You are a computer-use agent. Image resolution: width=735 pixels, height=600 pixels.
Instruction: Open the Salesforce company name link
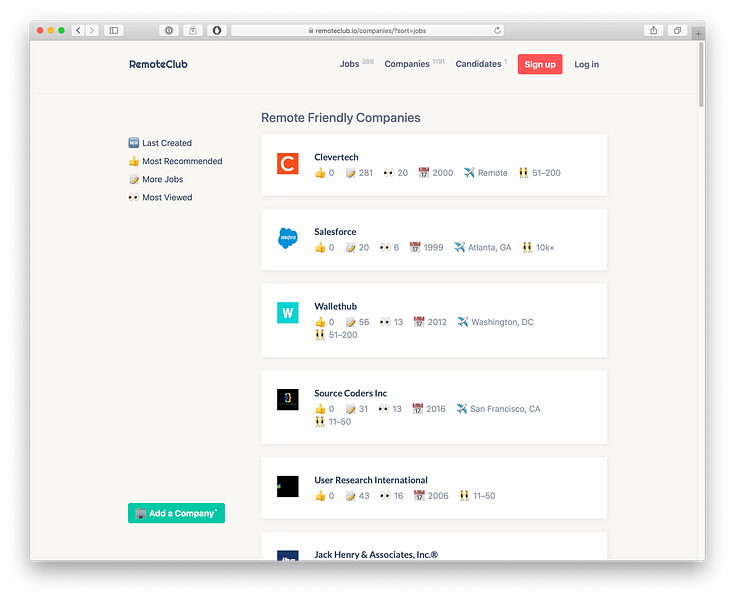pos(335,232)
